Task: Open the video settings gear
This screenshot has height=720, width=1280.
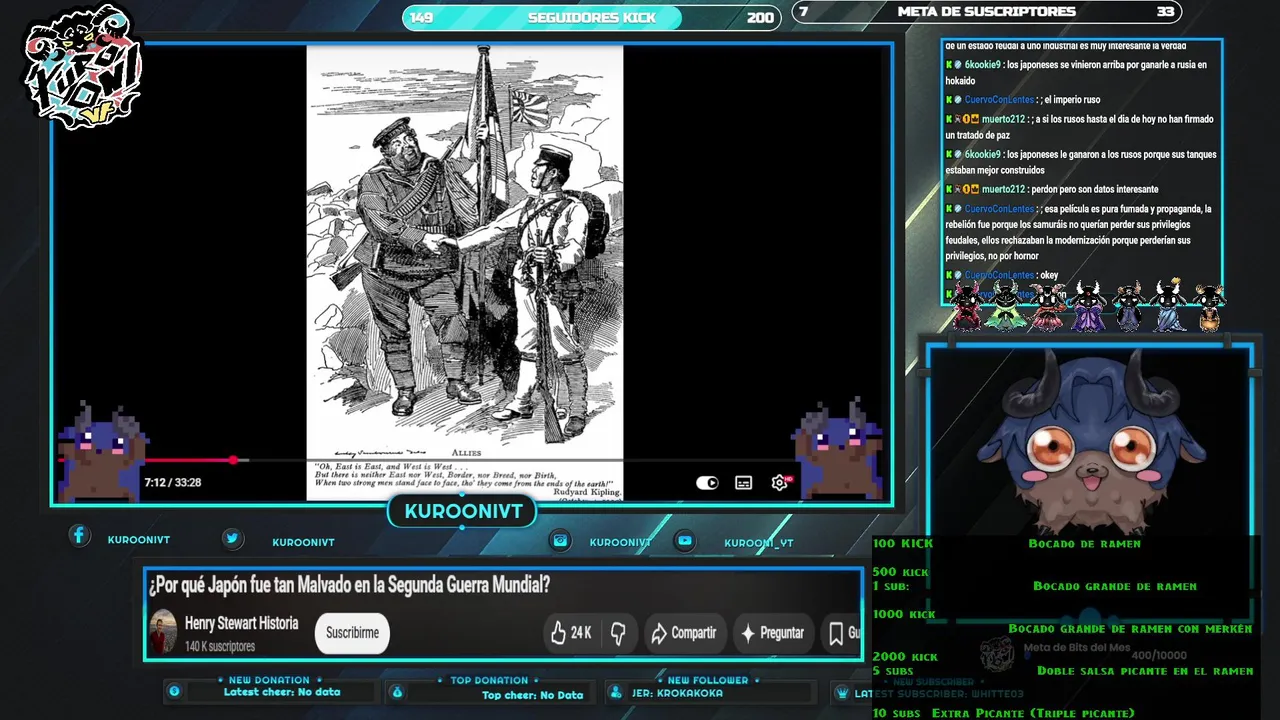Action: (x=780, y=483)
